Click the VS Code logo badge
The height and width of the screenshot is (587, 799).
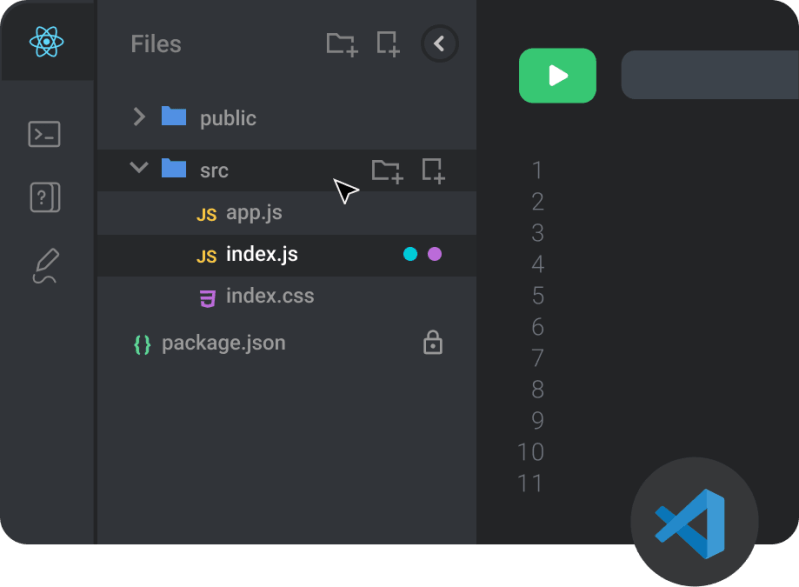(694, 522)
